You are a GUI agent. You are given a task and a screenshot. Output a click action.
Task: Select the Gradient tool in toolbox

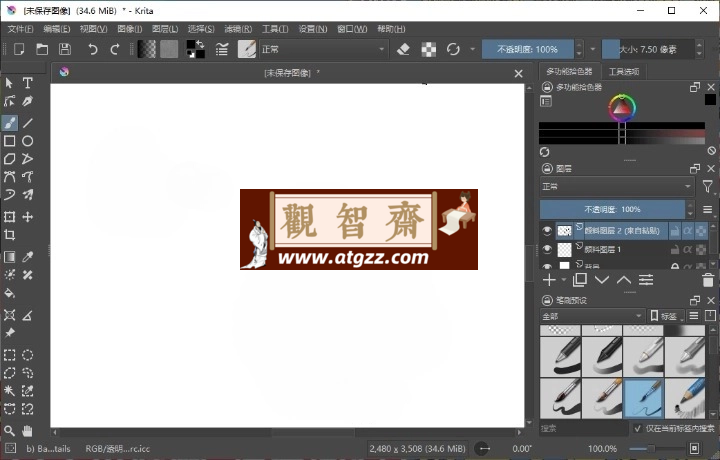point(9,257)
